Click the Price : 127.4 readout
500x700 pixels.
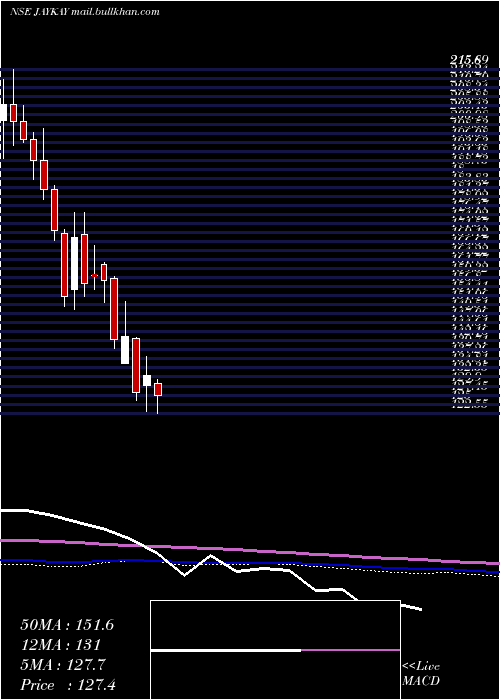[x=68, y=685]
